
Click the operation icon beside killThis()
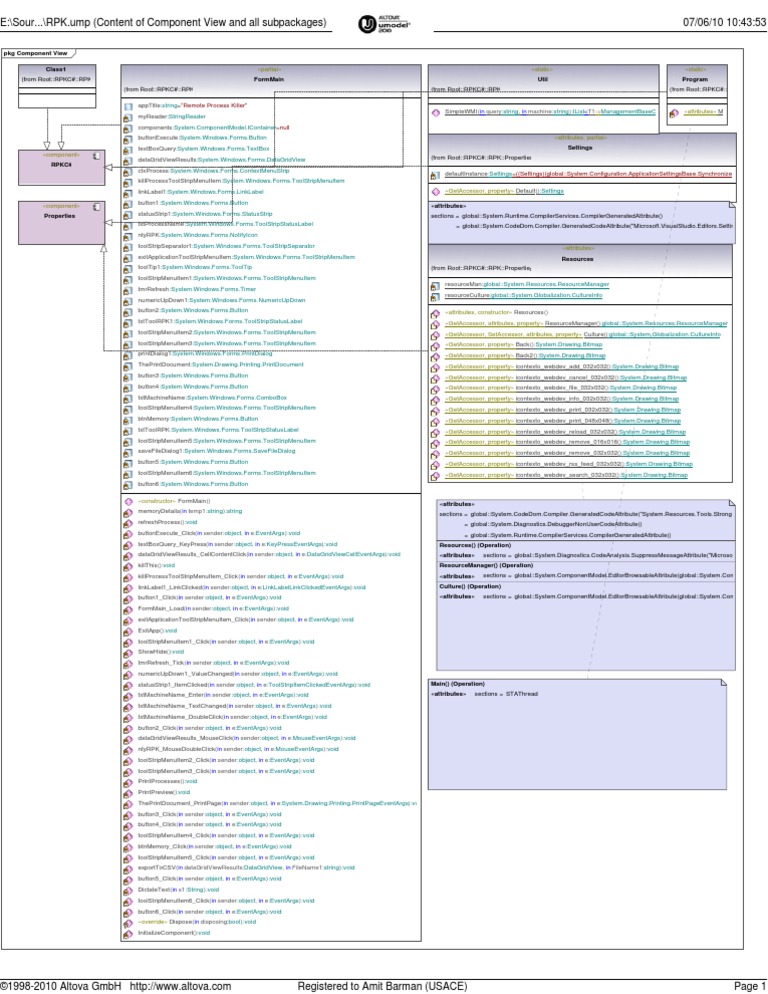[x=128, y=566]
